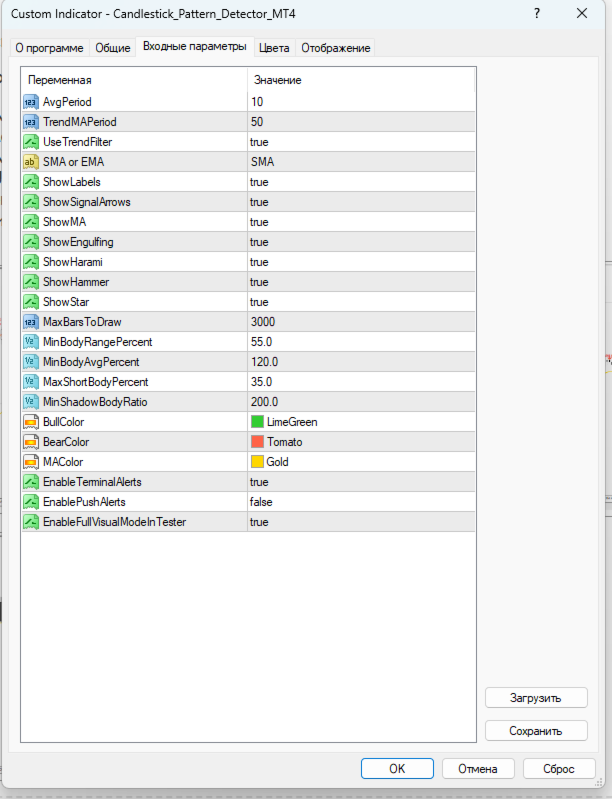The height and width of the screenshot is (799, 612).
Task: Click the MinShadowBodyRatio value 200.0
Action: coord(264,402)
